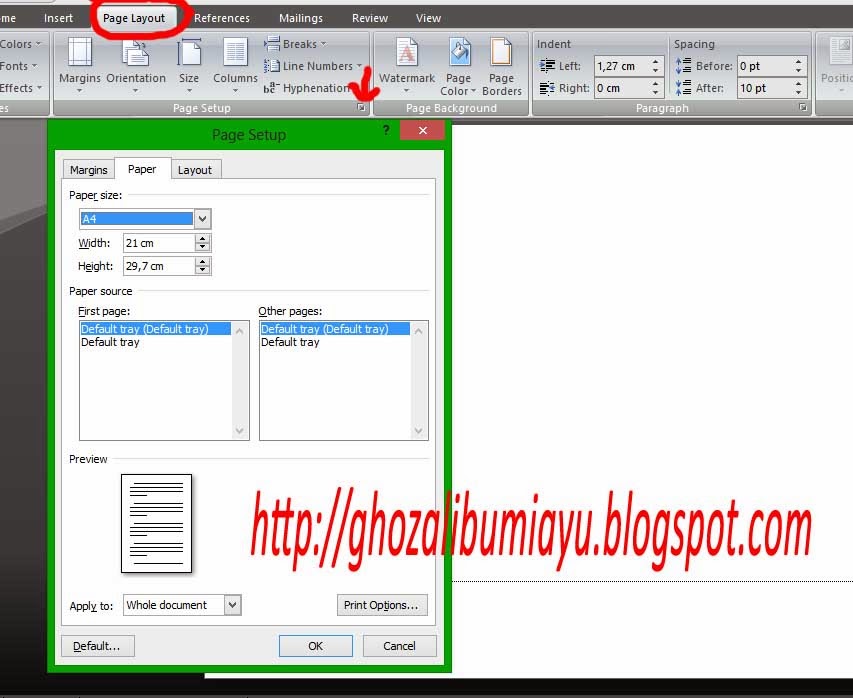Decrease Indent Right value
The height and width of the screenshot is (698, 853).
(x=656, y=92)
